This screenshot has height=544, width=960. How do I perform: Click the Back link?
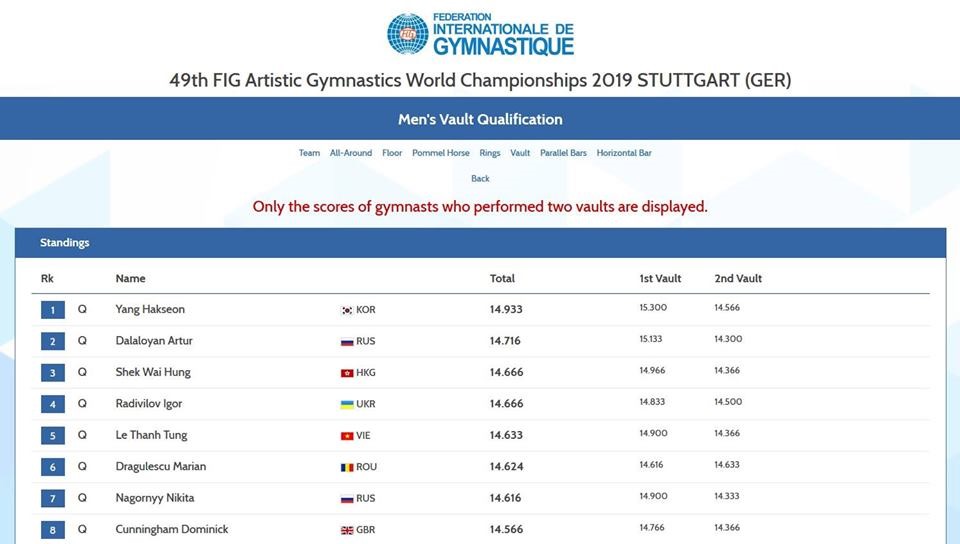(480, 179)
